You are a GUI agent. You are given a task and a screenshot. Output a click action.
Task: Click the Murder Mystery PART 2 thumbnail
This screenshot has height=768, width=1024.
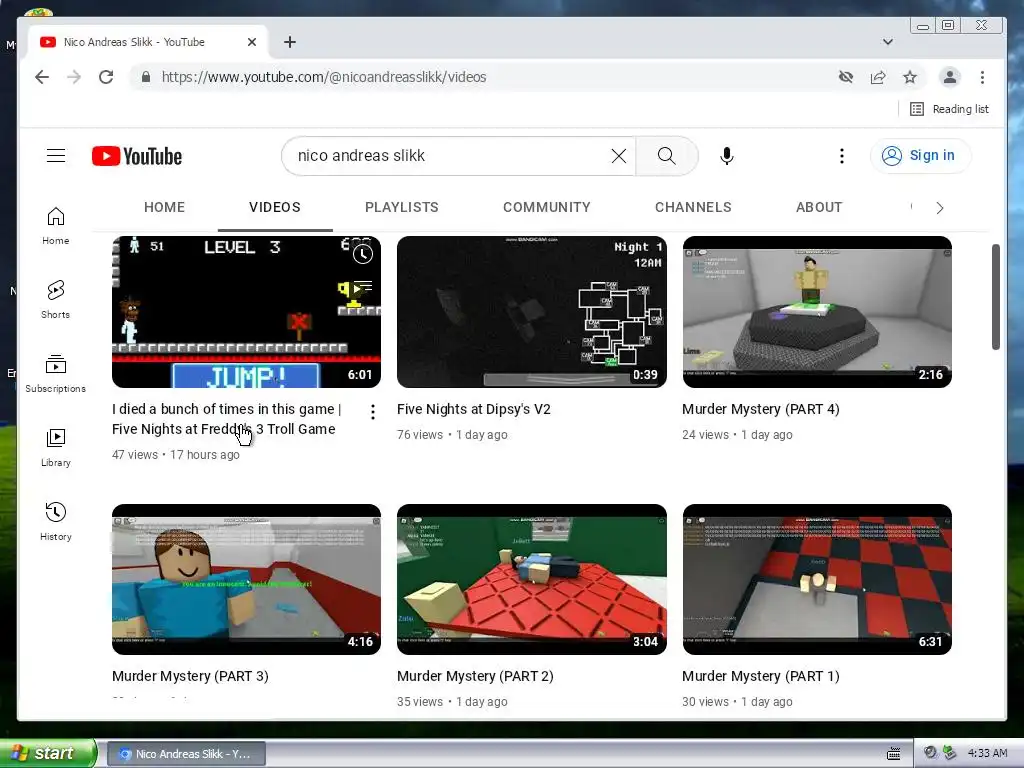click(532, 579)
